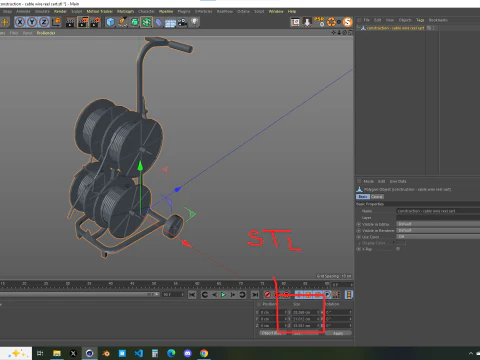The height and width of the screenshot is (360, 480).
Task: Click the Render View clapperboard icon
Action: coord(70,22)
